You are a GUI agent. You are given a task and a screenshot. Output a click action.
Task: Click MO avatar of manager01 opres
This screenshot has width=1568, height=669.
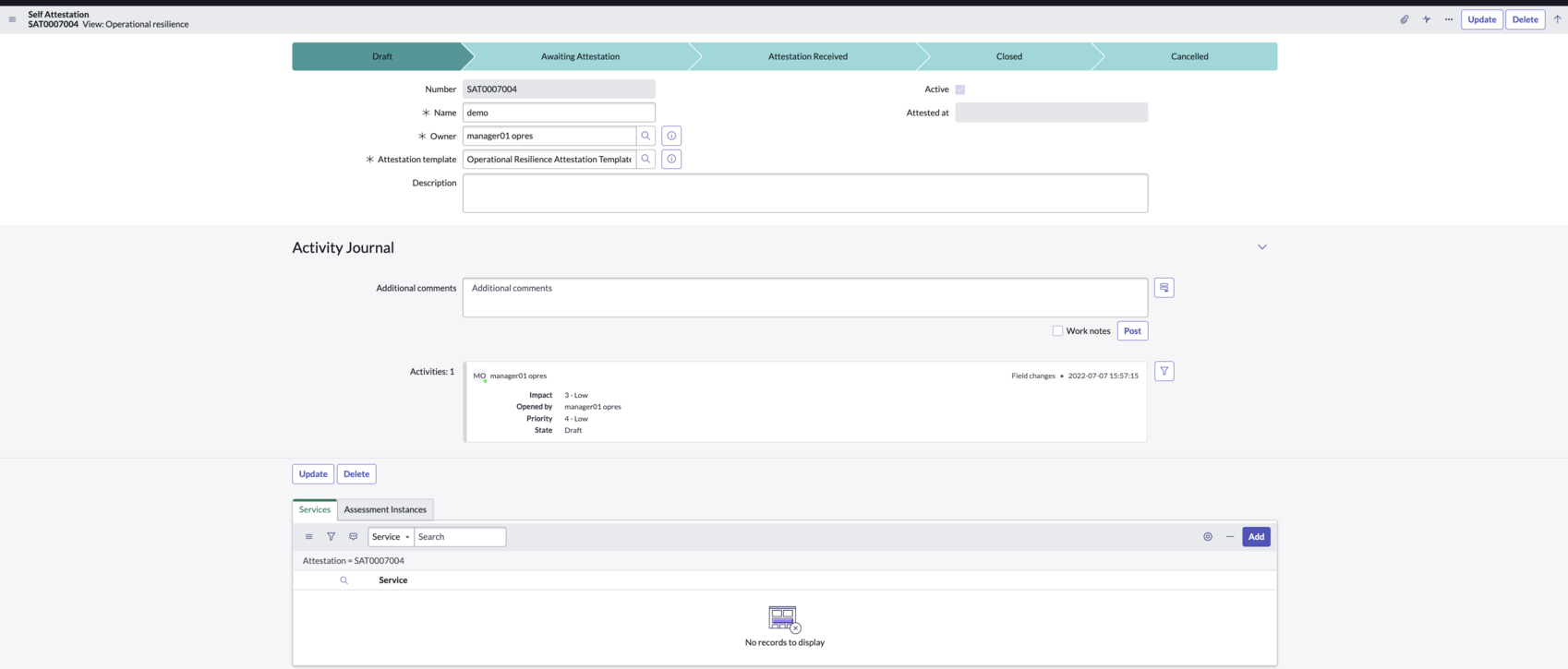pos(479,376)
